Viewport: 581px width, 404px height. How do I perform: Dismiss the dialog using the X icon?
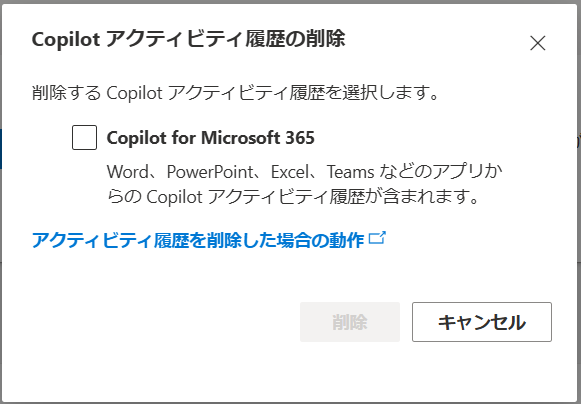(x=537, y=43)
